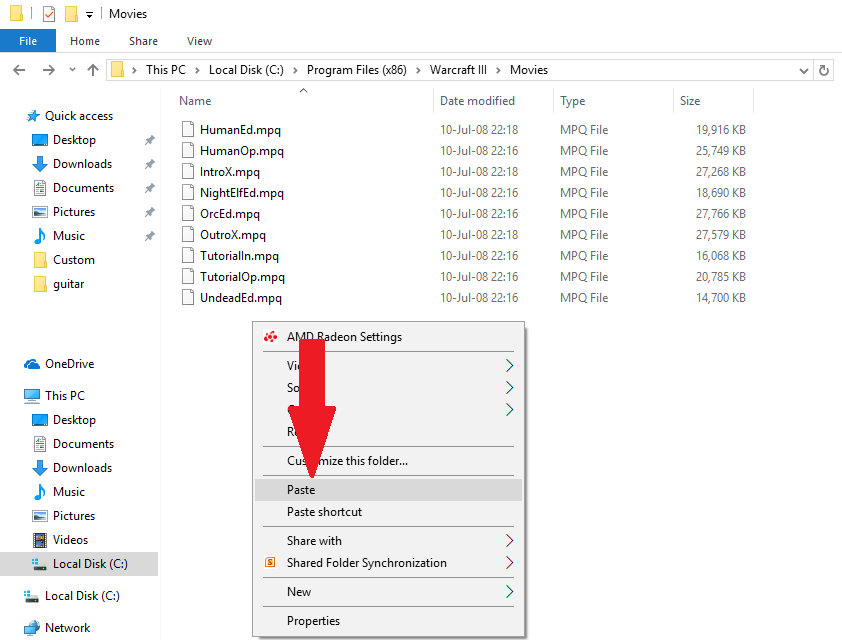
Task: Click the Properties quick access toolbar icon
Action: point(49,13)
